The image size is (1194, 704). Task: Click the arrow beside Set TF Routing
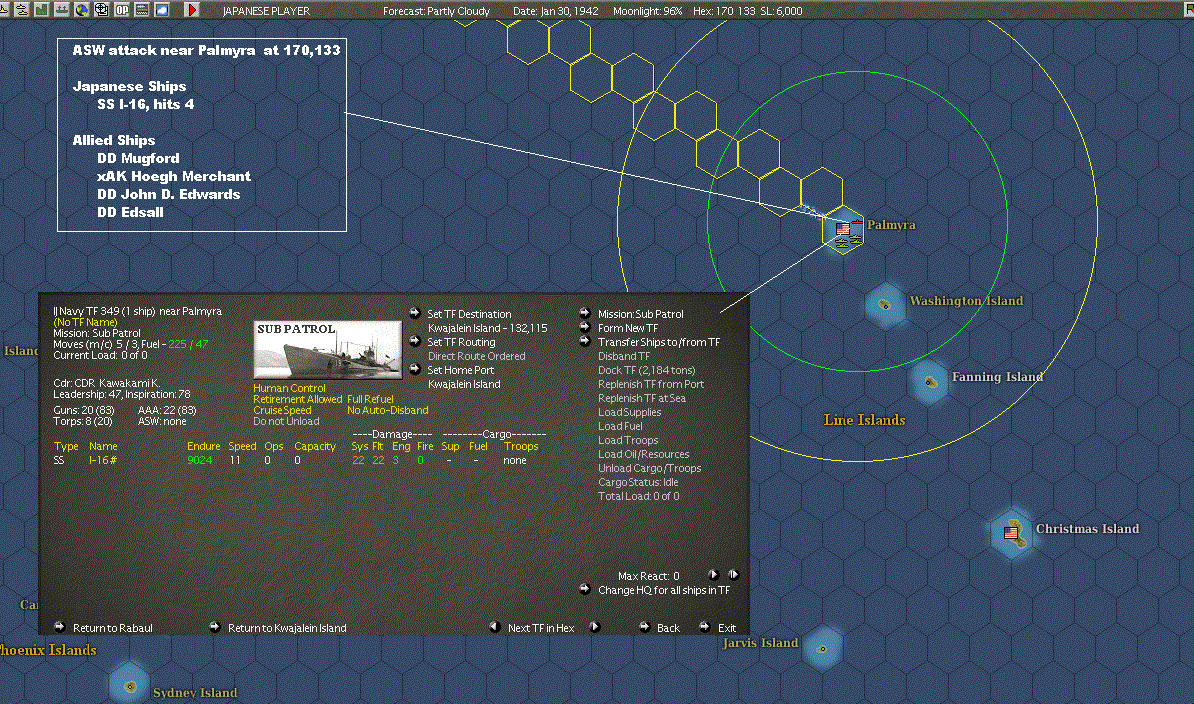[x=415, y=341]
